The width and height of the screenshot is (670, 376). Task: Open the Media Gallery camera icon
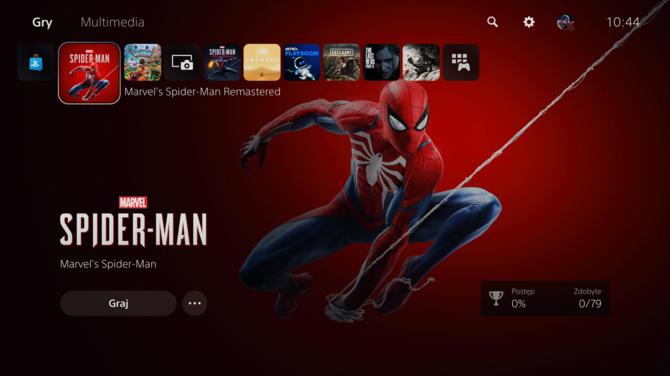click(x=182, y=62)
